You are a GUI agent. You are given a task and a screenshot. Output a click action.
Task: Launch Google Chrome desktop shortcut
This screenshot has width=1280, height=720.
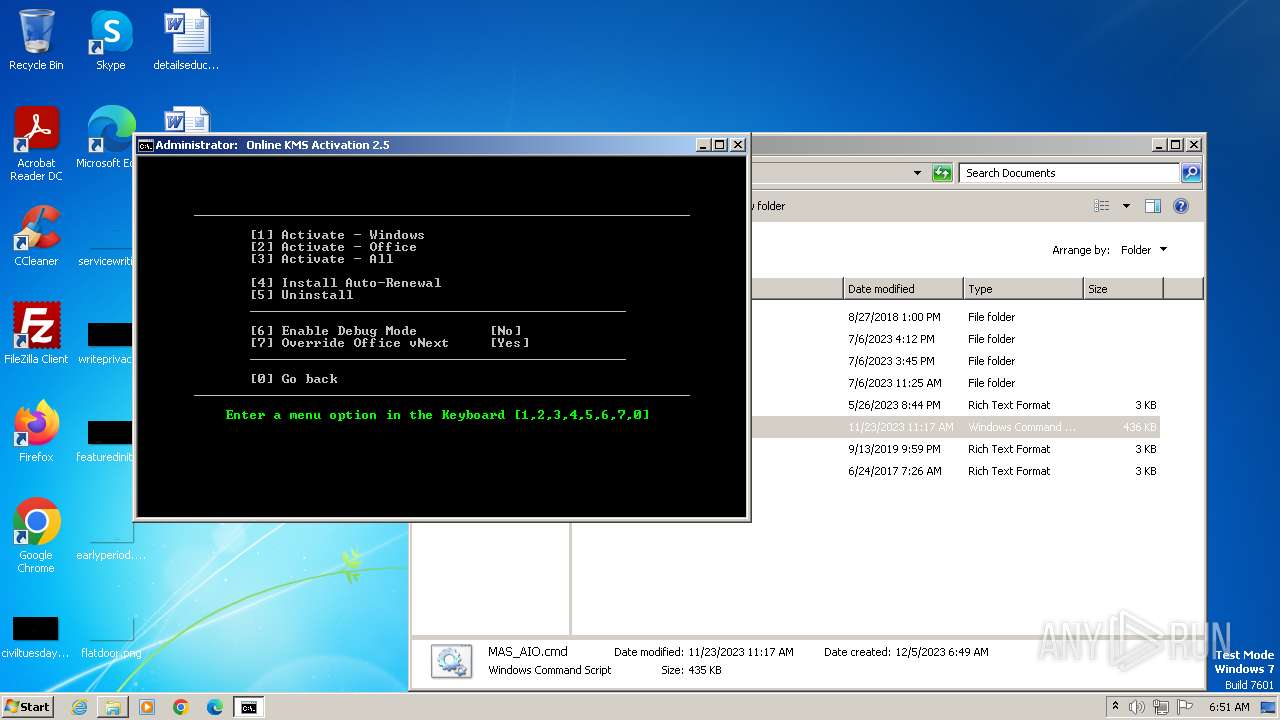click(x=36, y=536)
